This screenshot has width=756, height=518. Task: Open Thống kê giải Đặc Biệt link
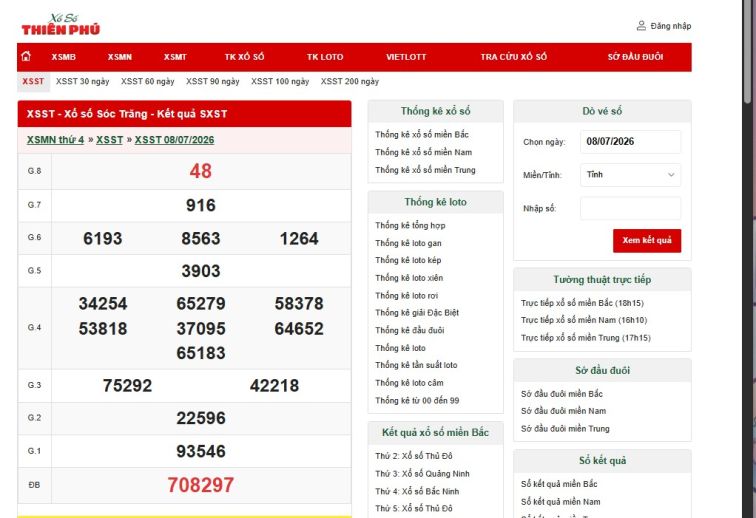417,313
